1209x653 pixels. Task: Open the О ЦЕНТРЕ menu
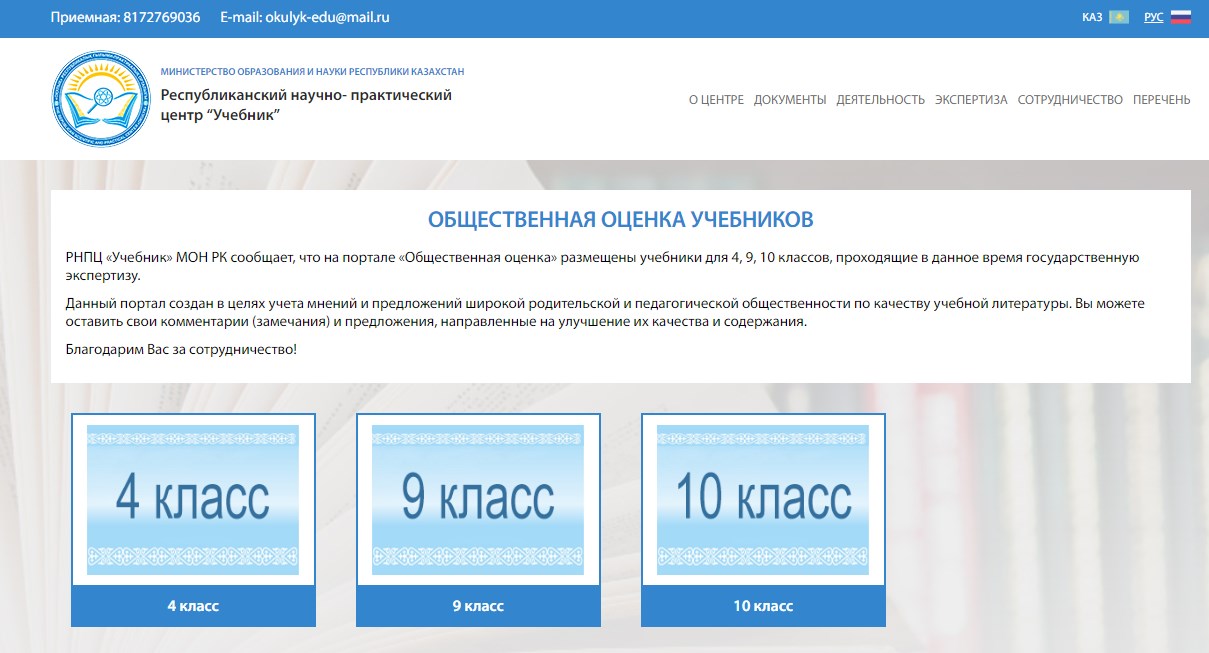click(x=716, y=100)
